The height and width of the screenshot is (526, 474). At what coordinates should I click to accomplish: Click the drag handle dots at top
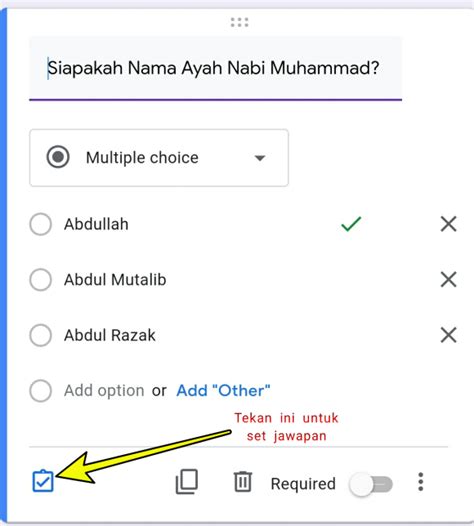click(240, 22)
